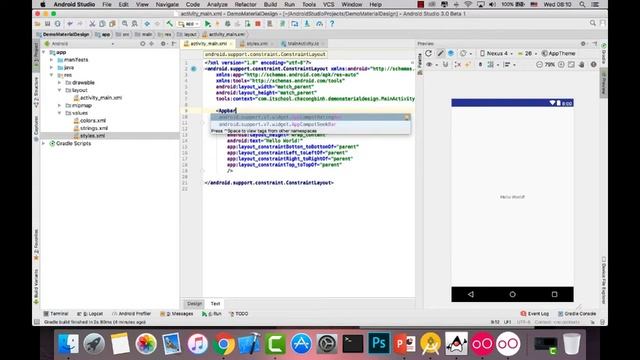The height and width of the screenshot is (360, 640).
Task: Open the Gradle Console
Action: tap(577, 314)
